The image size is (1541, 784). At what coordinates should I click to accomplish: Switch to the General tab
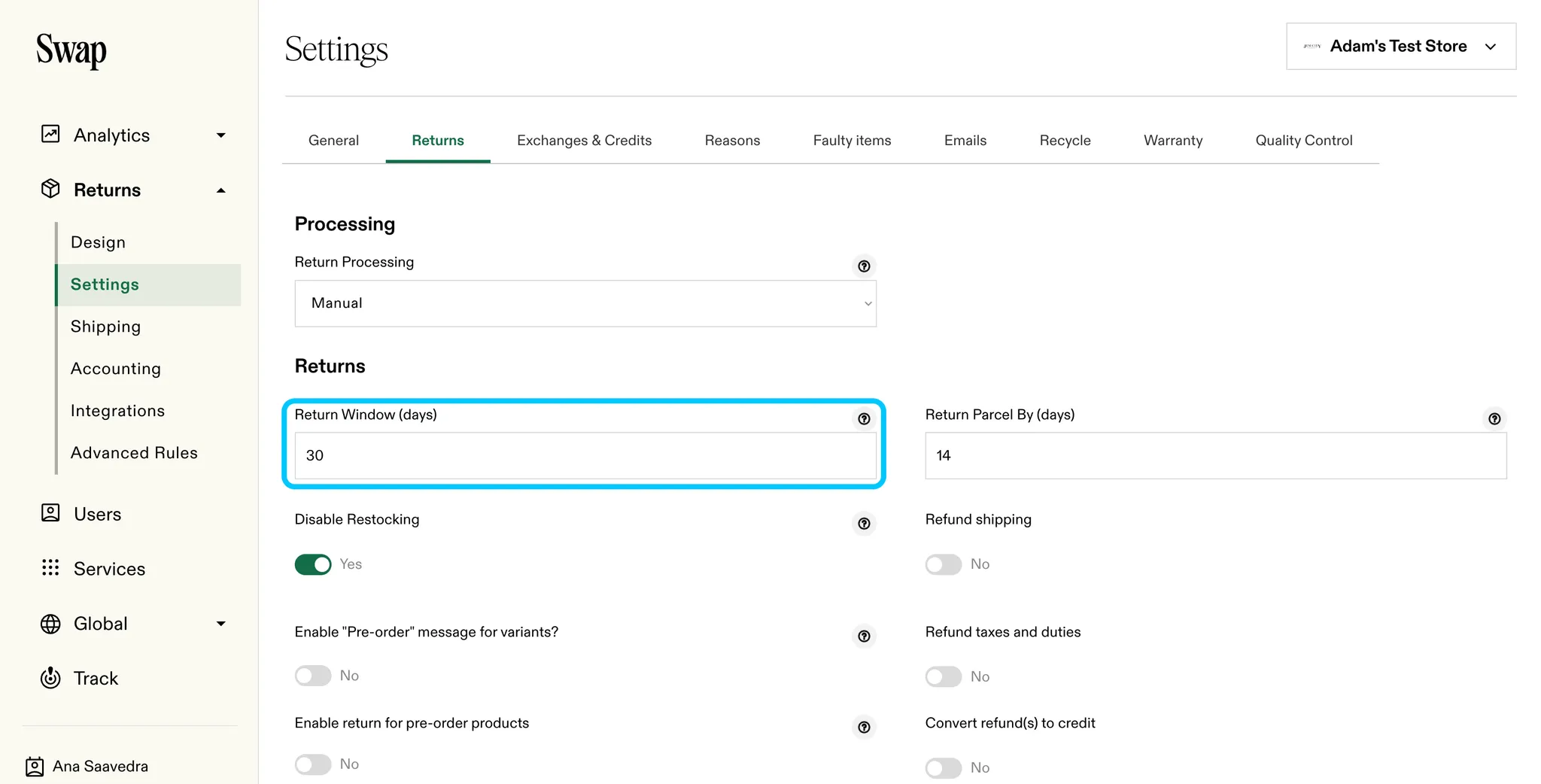pos(333,141)
